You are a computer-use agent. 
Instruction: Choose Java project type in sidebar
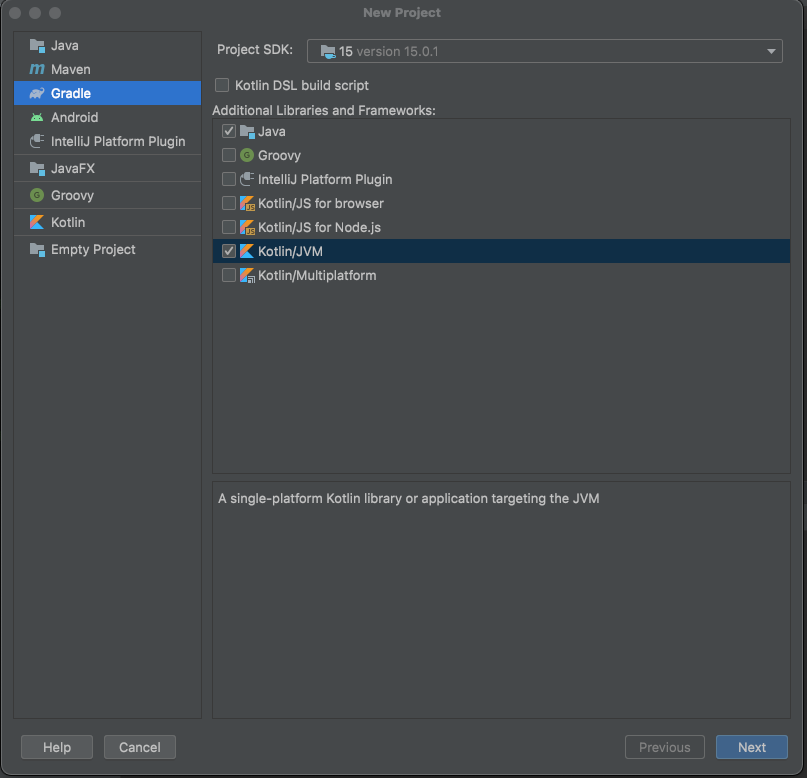(64, 46)
